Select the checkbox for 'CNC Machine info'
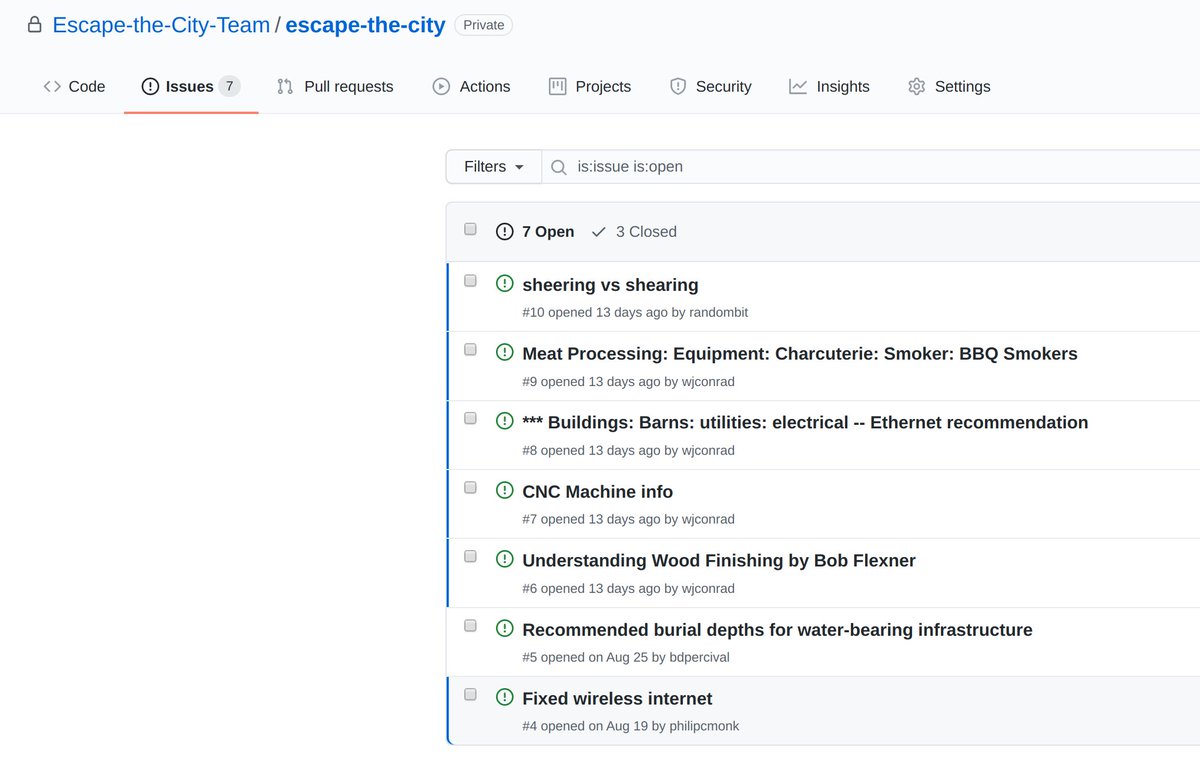Screen dimensions: 1200x778 [470, 488]
